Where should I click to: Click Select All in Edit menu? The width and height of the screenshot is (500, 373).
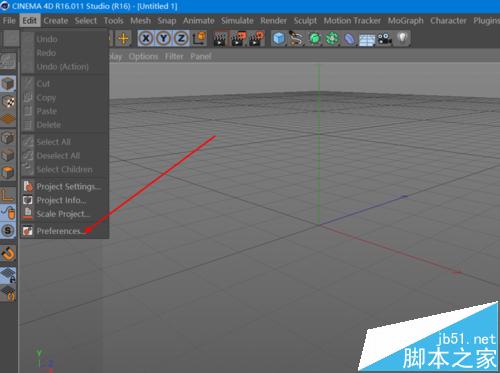(65, 142)
